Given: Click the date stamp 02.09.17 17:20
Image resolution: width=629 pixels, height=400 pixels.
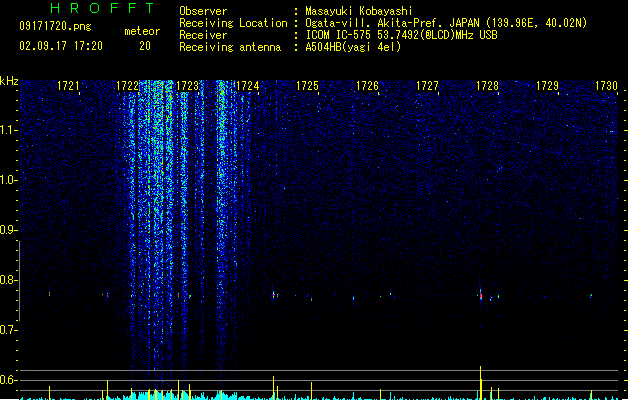Looking at the screenshot, I should tap(61, 46).
